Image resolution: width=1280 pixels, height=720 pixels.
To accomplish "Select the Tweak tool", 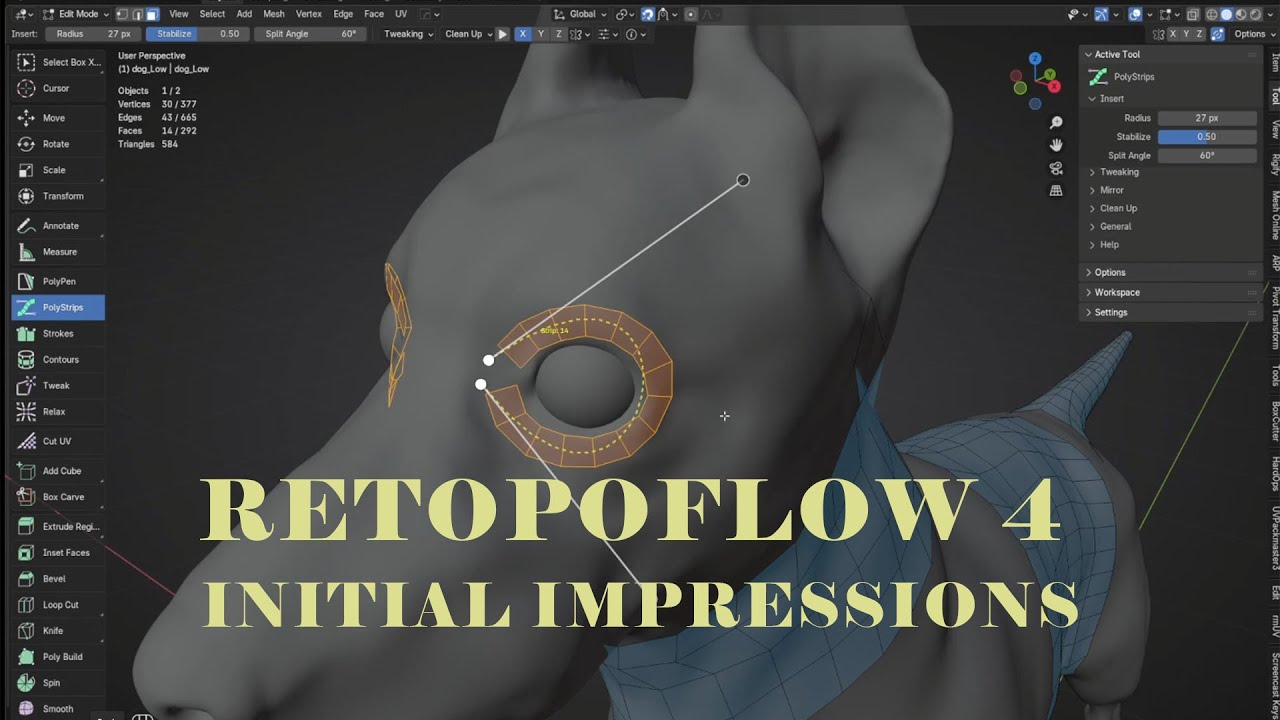I will (x=58, y=386).
